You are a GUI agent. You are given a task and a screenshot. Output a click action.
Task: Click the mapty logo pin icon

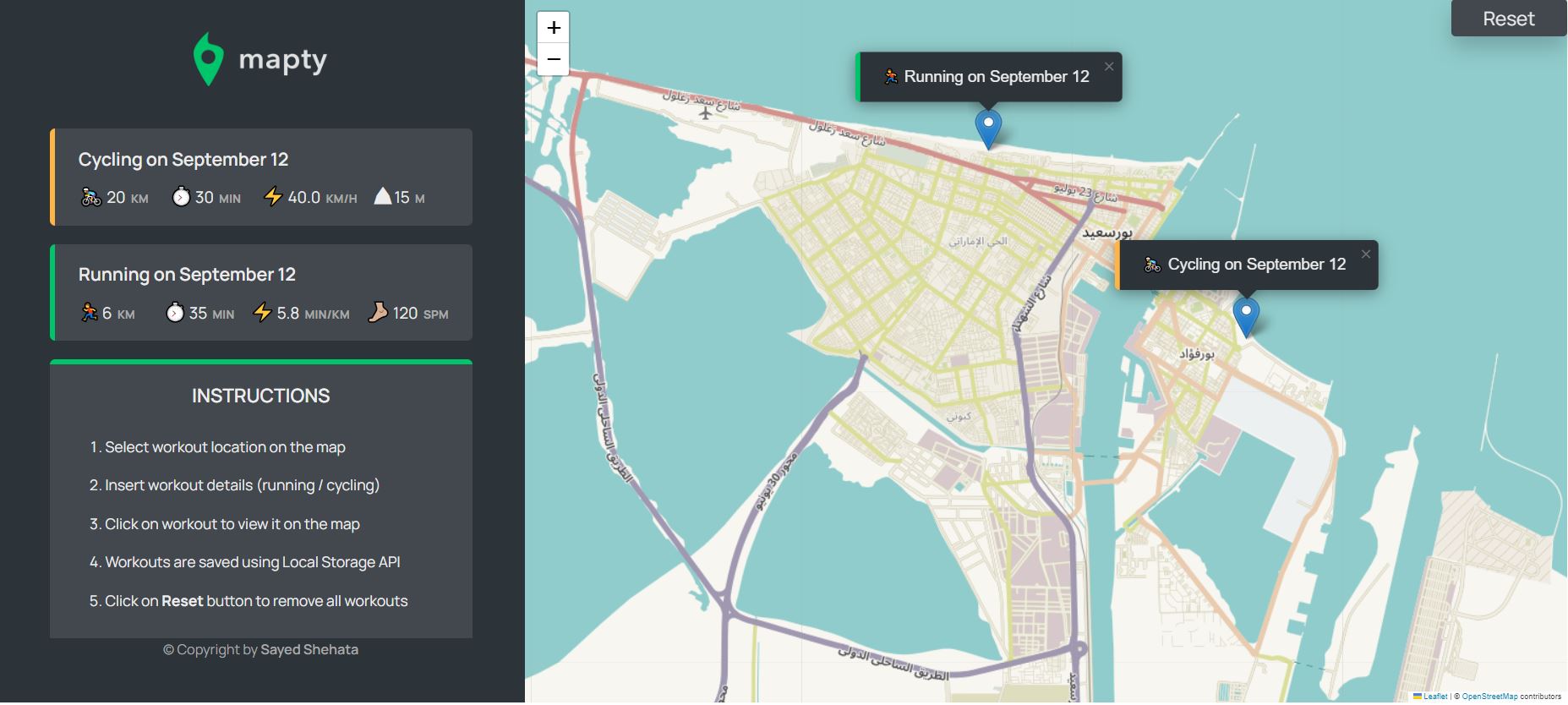tap(208, 59)
